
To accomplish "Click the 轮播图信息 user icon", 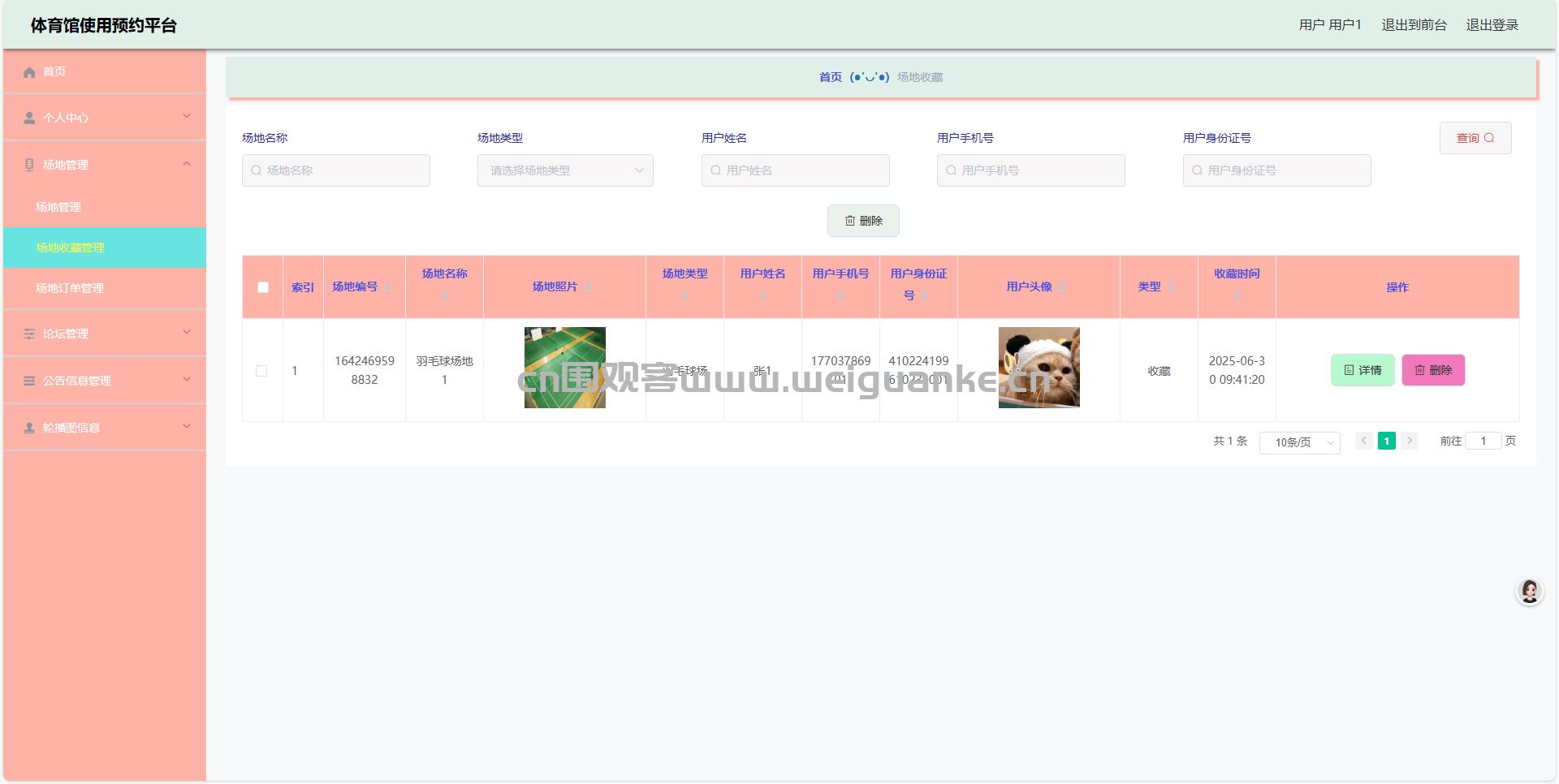I will [29, 428].
